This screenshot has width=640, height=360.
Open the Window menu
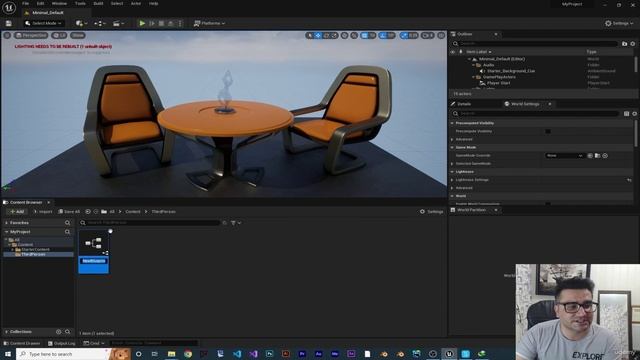pyautogui.click(x=59, y=3)
